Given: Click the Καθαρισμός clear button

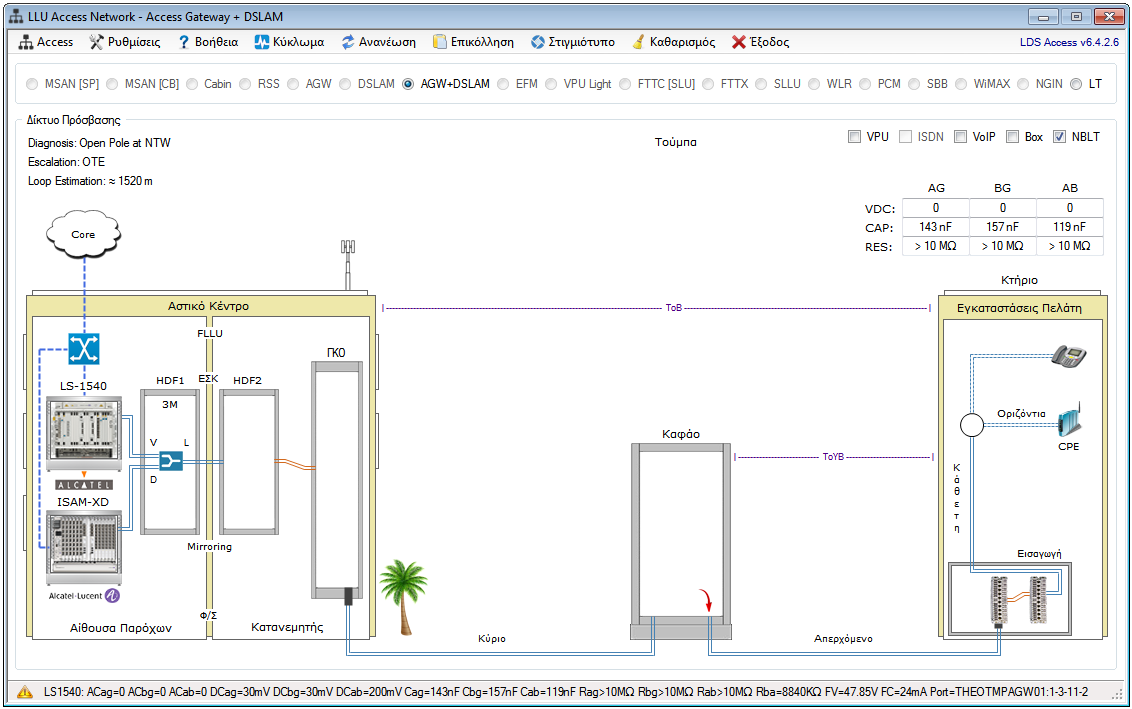Looking at the screenshot, I should pyautogui.click(x=673, y=42).
